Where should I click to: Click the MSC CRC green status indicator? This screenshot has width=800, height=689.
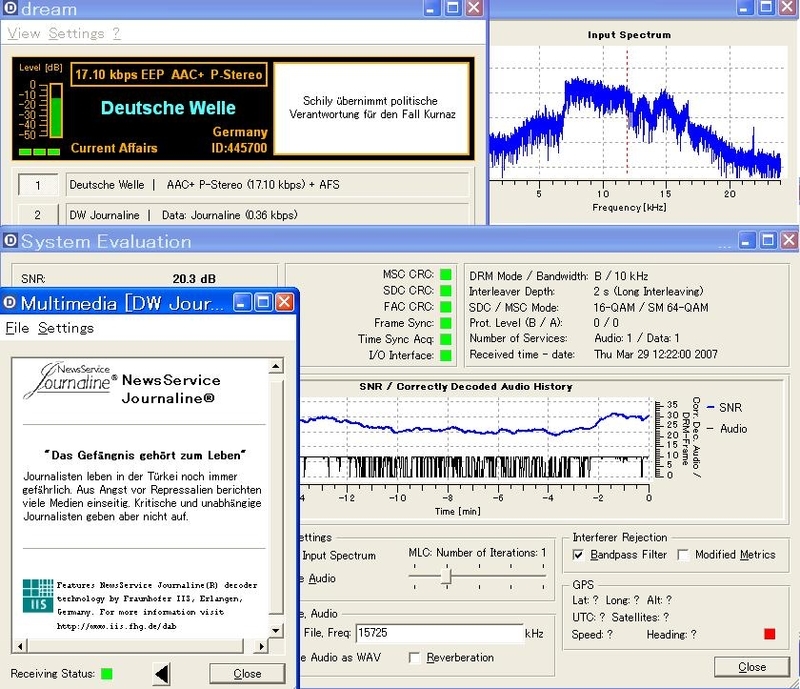point(445,275)
